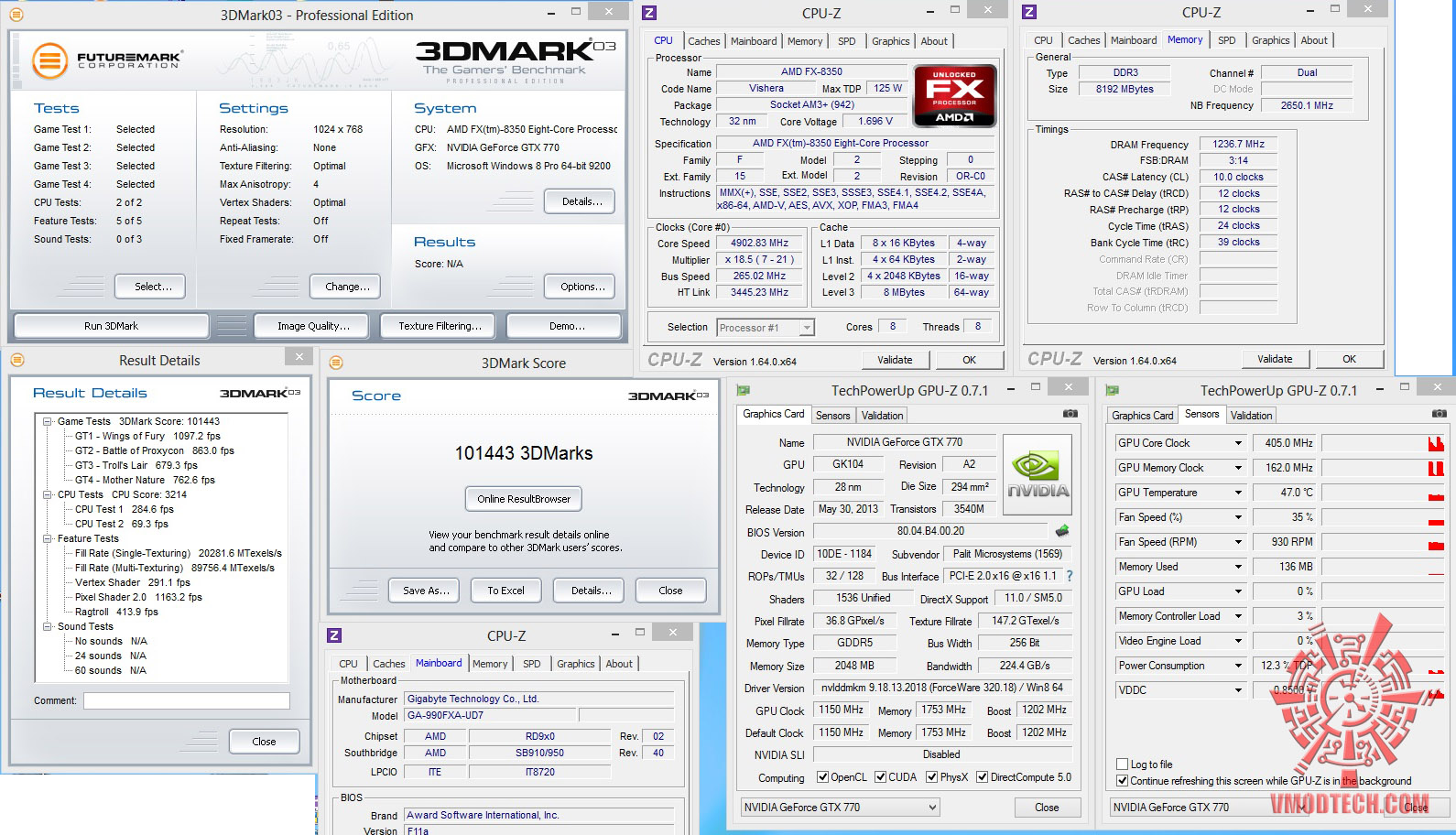This screenshot has width=1456, height=835.
Task: Click the orange 3DMark03 title bar icon
Action: pos(16,15)
